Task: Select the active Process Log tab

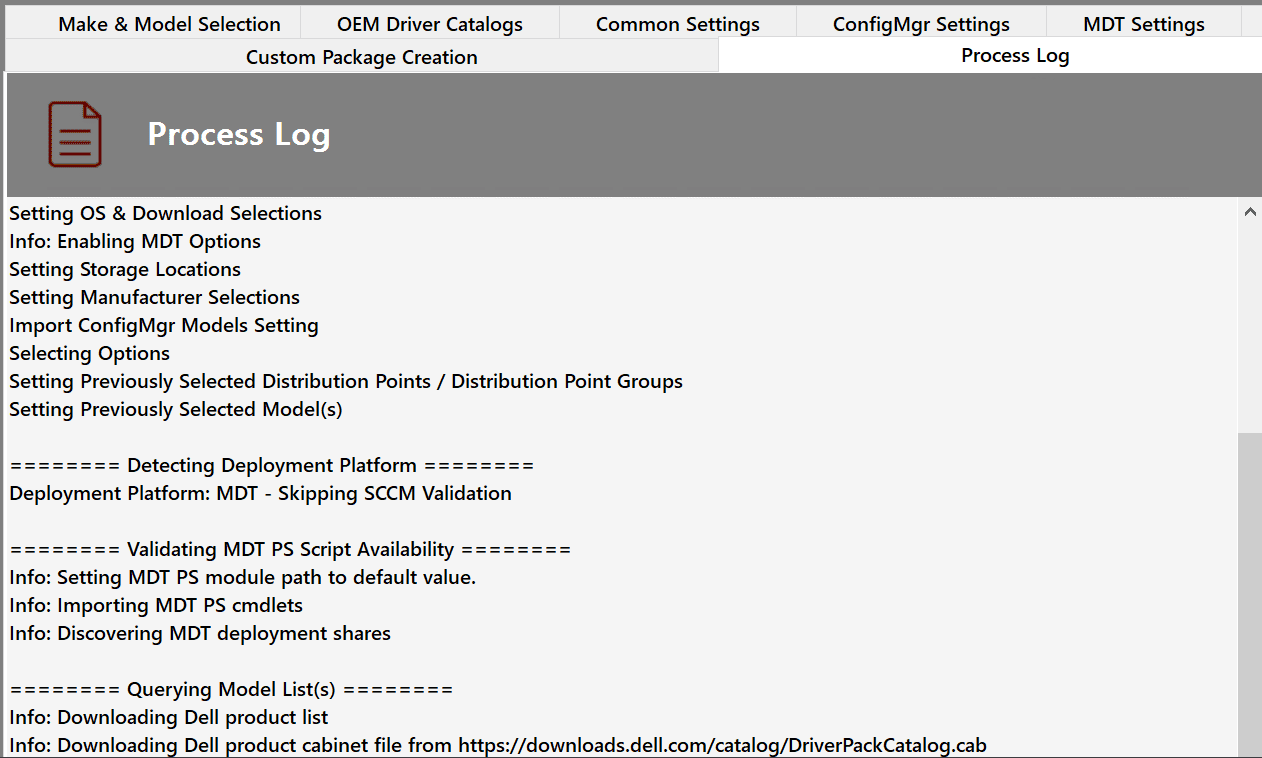Action: (1014, 57)
